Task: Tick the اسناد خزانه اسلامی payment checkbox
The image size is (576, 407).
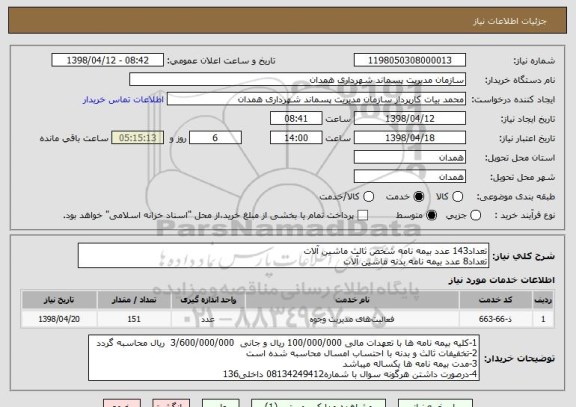Action: [363, 216]
